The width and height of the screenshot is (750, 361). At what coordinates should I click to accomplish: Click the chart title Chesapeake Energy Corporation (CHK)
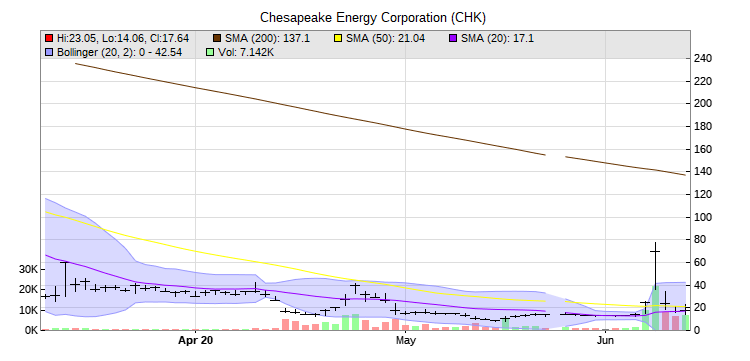pyautogui.click(x=373, y=18)
